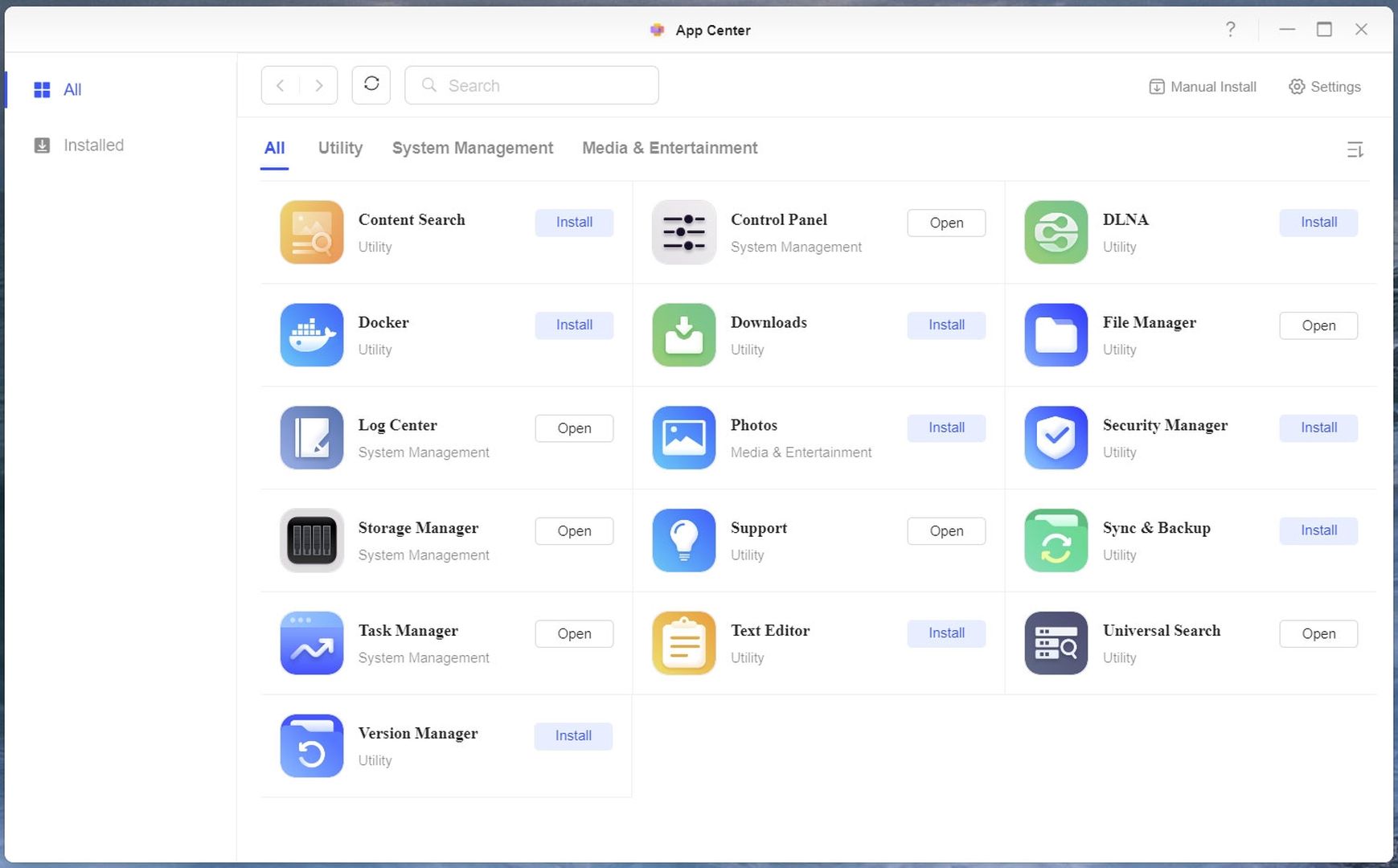The height and width of the screenshot is (868, 1398).
Task: Click the Docker whale icon
Action: point(312,335)
